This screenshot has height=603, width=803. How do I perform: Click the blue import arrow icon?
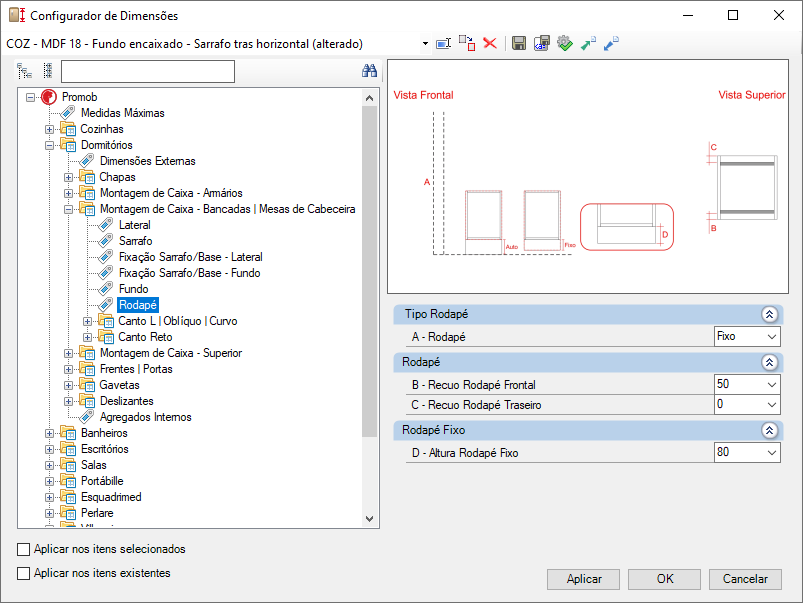click(611, 44)
